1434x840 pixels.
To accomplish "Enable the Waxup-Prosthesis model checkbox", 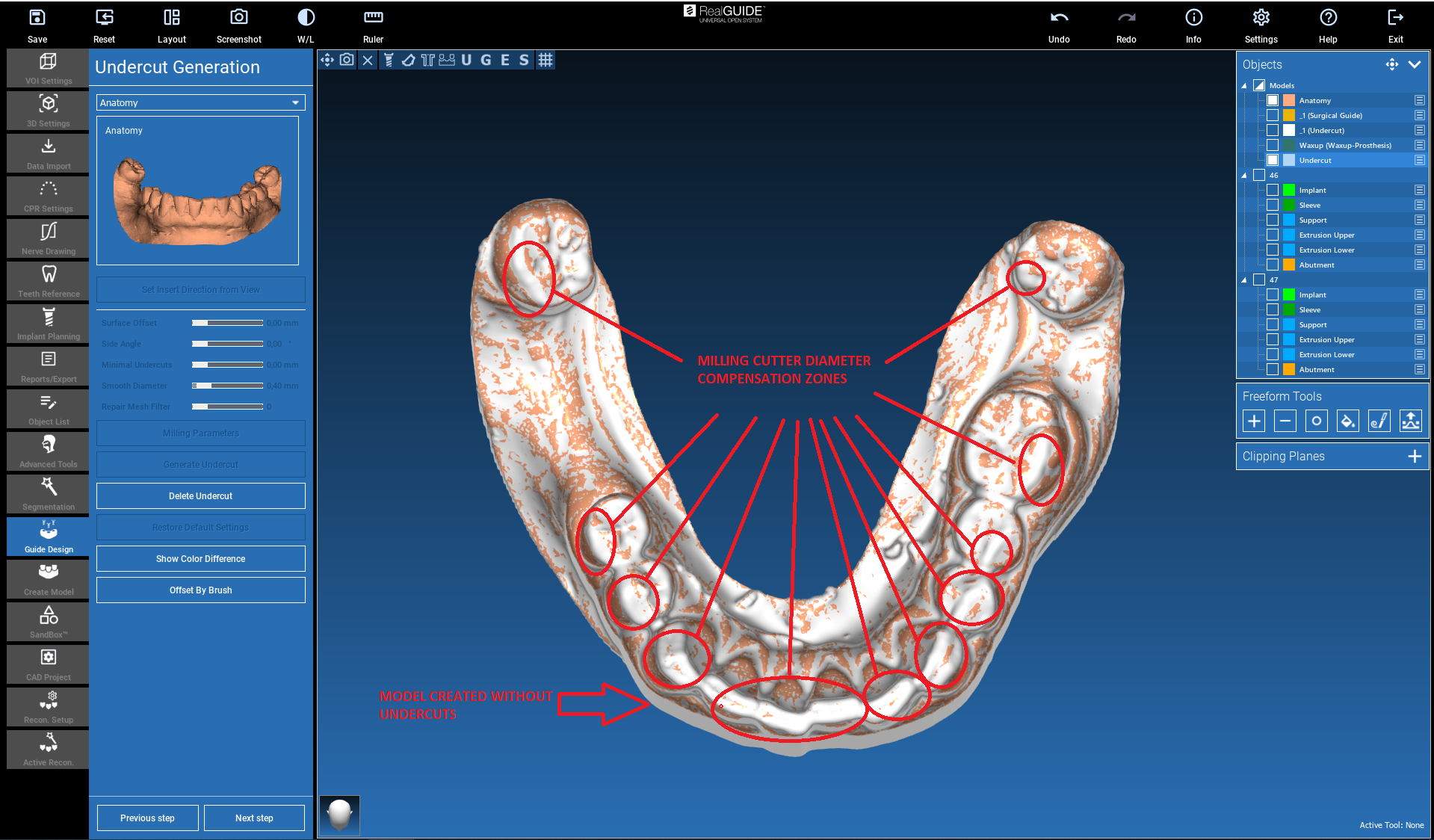I will [x=1273, y=145].
